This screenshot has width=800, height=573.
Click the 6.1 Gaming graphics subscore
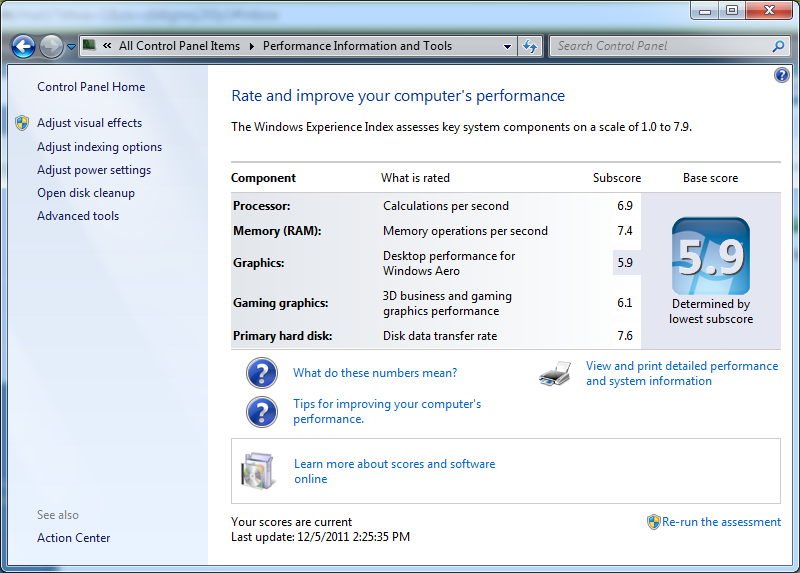point(625,303)
